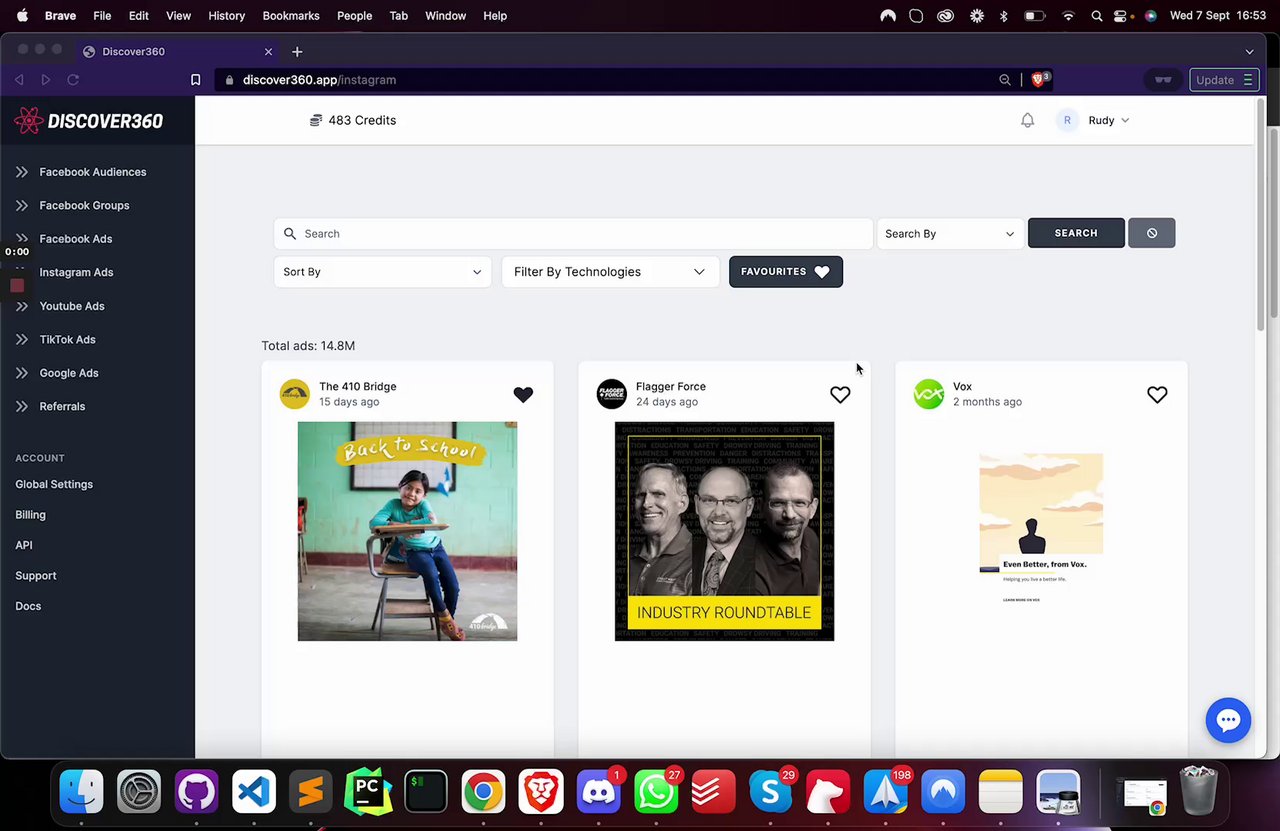Click the browser Update button
1280x831 pixels.
click(x=1224, y=80)
